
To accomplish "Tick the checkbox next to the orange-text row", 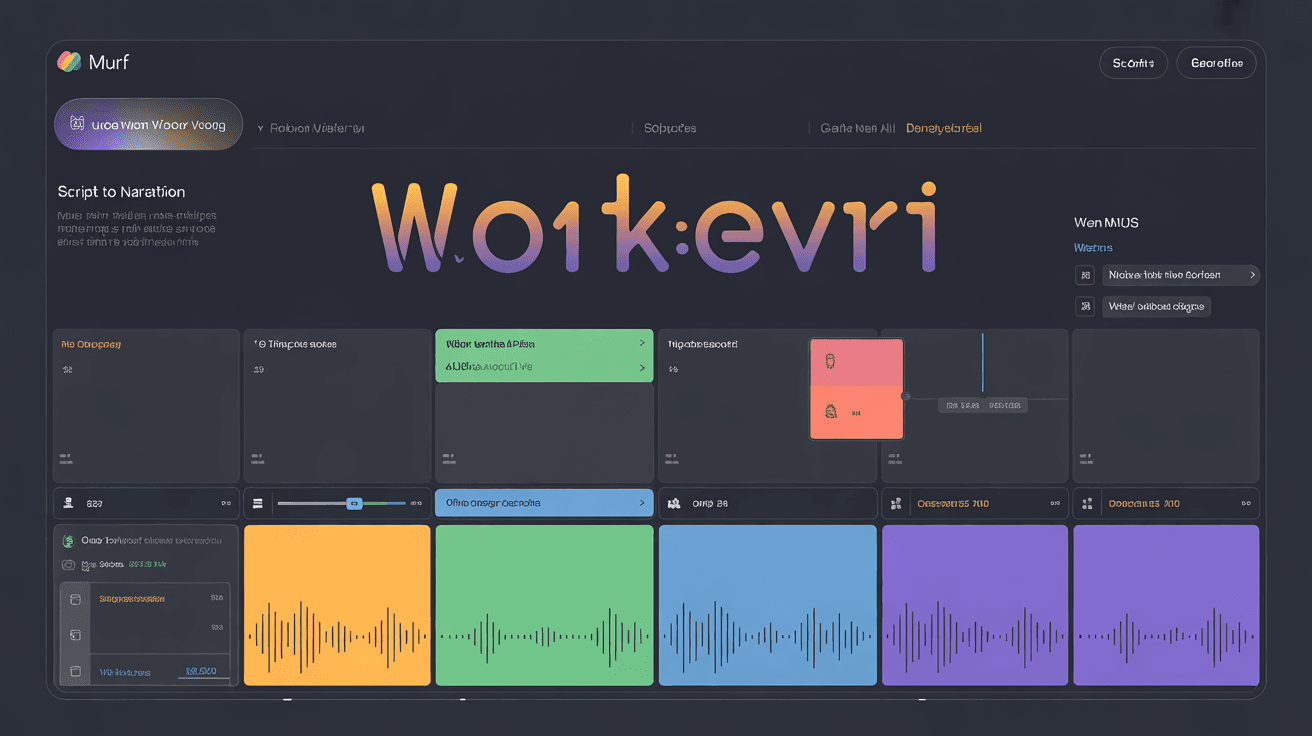I will click(x=74, y=599).
